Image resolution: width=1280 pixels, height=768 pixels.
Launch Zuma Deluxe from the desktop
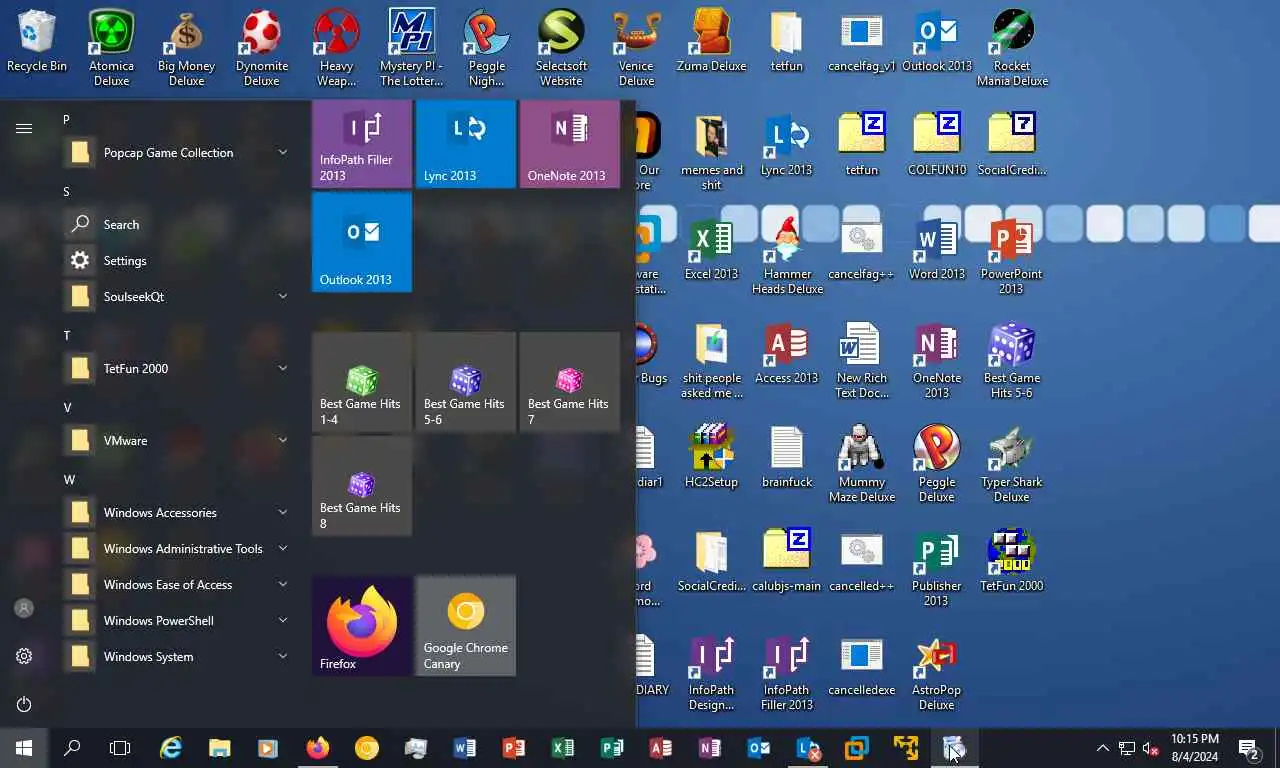[x=712, y=42]
